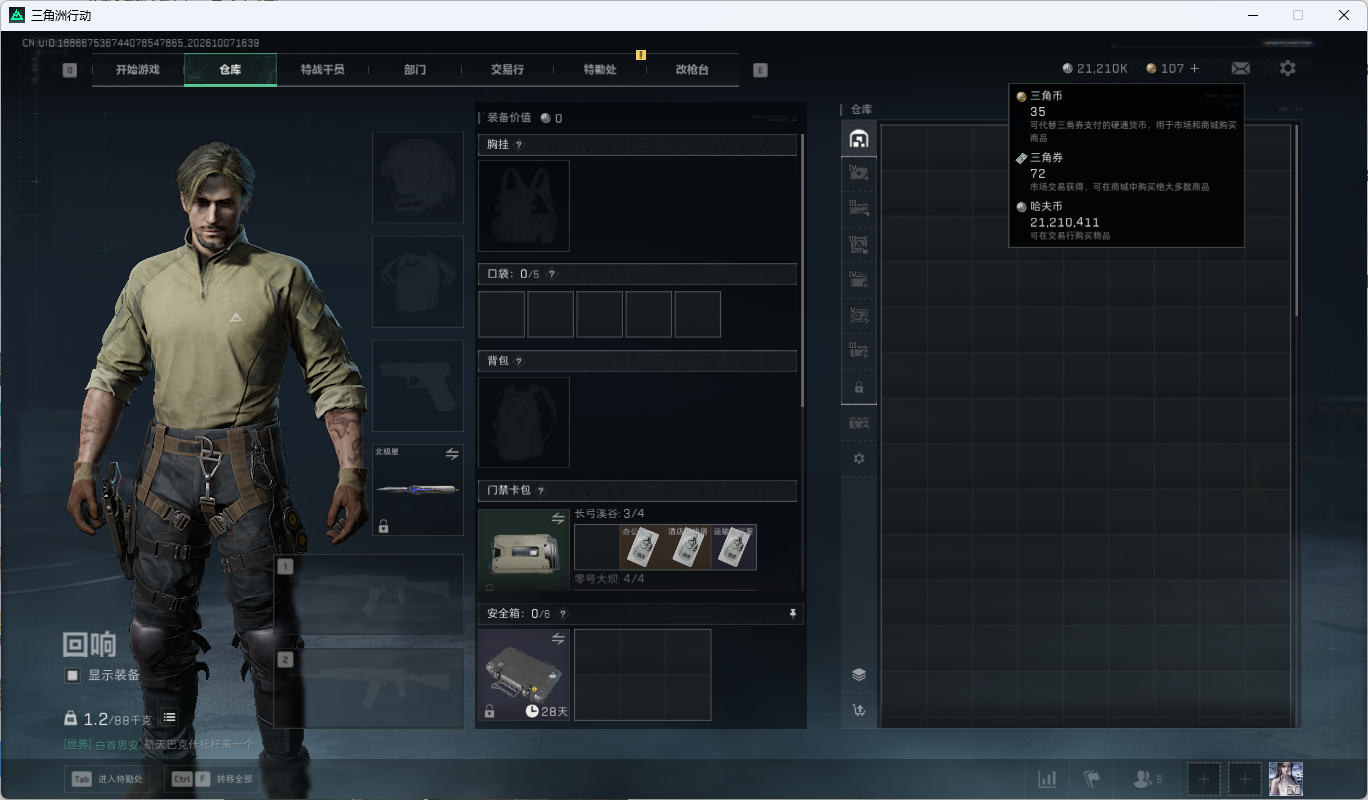1368x800 pixels.
Task: Open weight details list icon
Action: pos(169,718)
